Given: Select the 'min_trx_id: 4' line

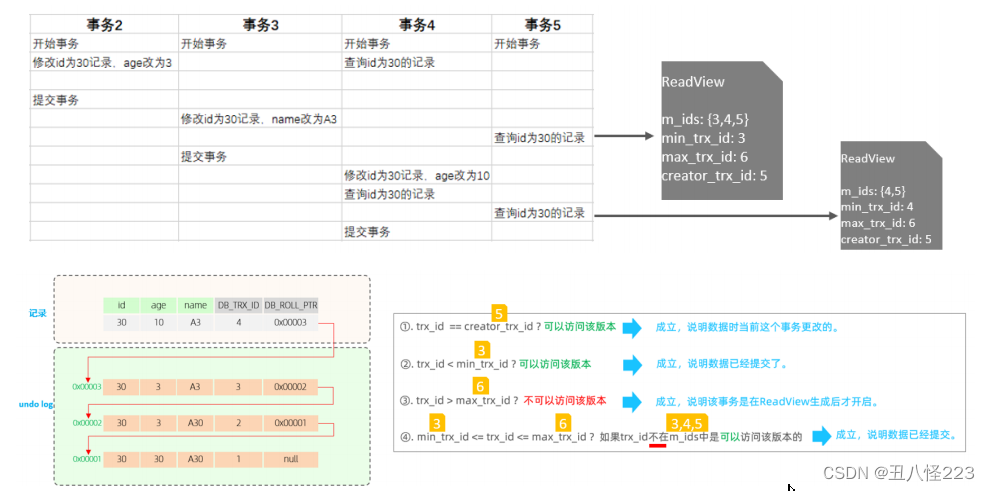Looking at the screenshot, I should click(877, 206).
